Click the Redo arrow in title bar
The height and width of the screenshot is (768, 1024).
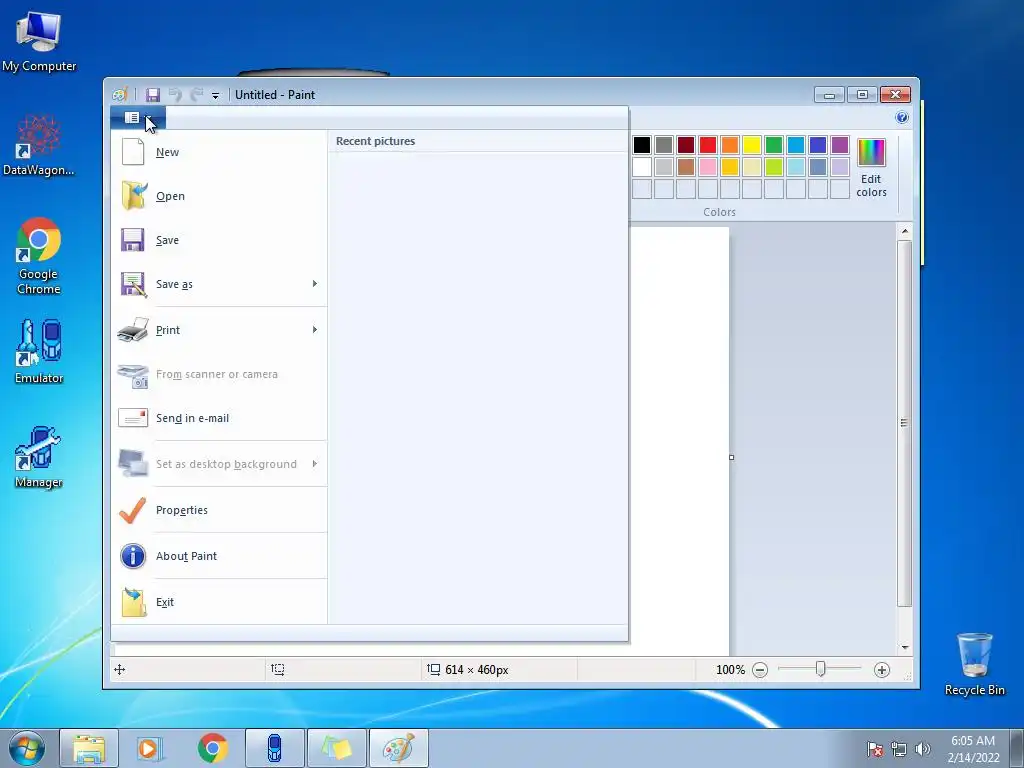[197, 95]
